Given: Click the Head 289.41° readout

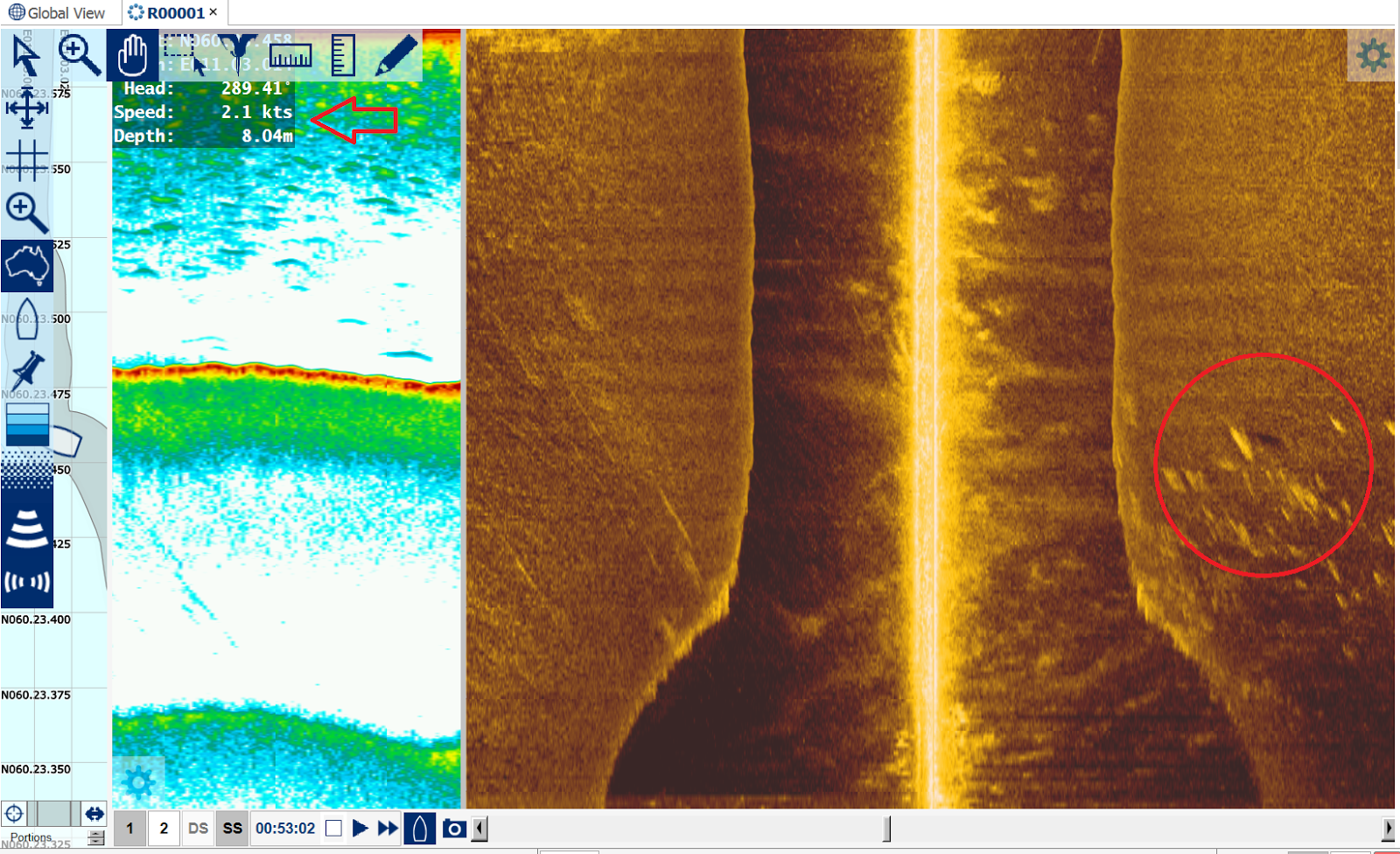Looking at the screenshot, I should 203,88.
